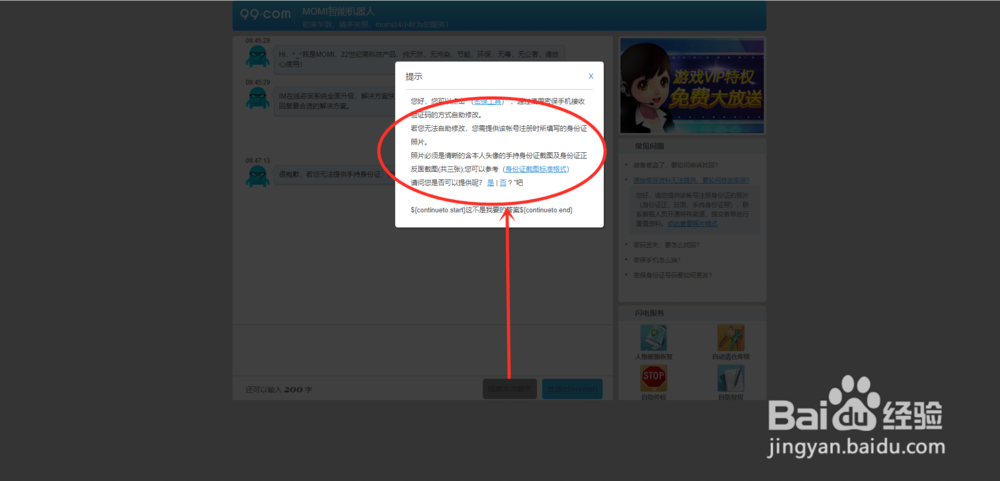Viewport: 1000px width, 481px height.
Task: Open the 游戏VIP特权 免费大放送 banner
Action: (x=692, y=86)
